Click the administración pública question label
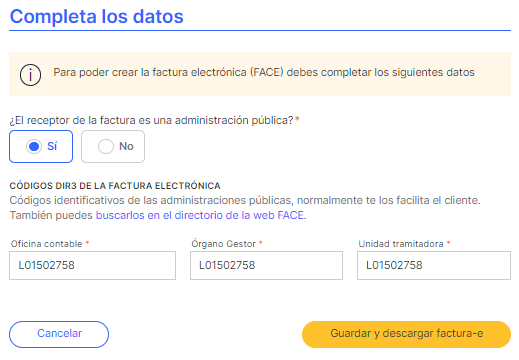The height and width of the screenshot is (360, 519). pos(151,120)
